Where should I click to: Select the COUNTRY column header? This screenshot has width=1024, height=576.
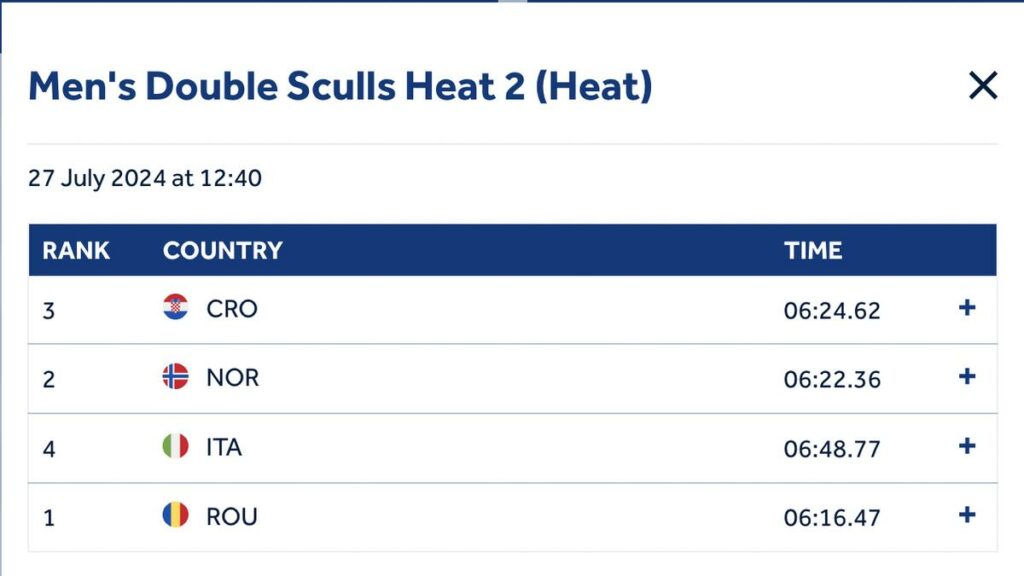(x=223, y=250)
